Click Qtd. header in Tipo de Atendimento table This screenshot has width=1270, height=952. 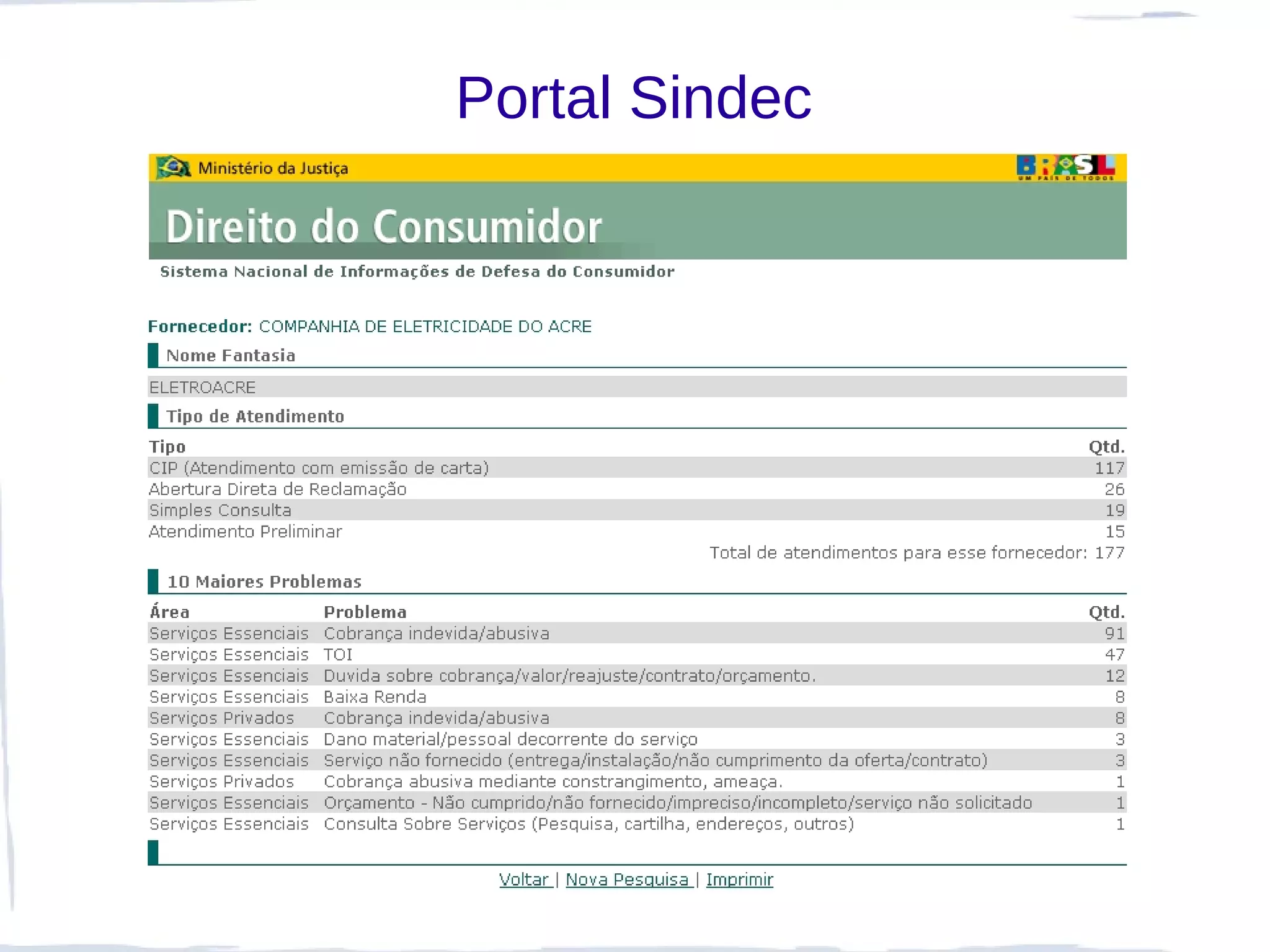(1107, 446)
